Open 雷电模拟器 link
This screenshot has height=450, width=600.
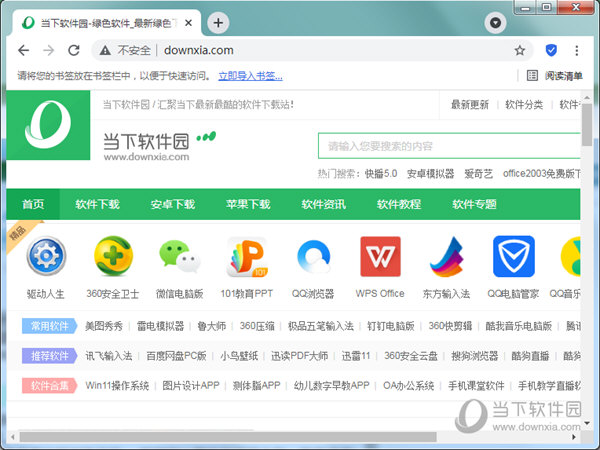161,326
